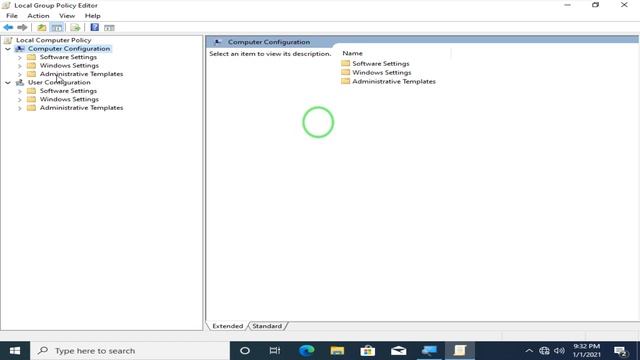Select Windows Settings label under User Configuration

69,99
